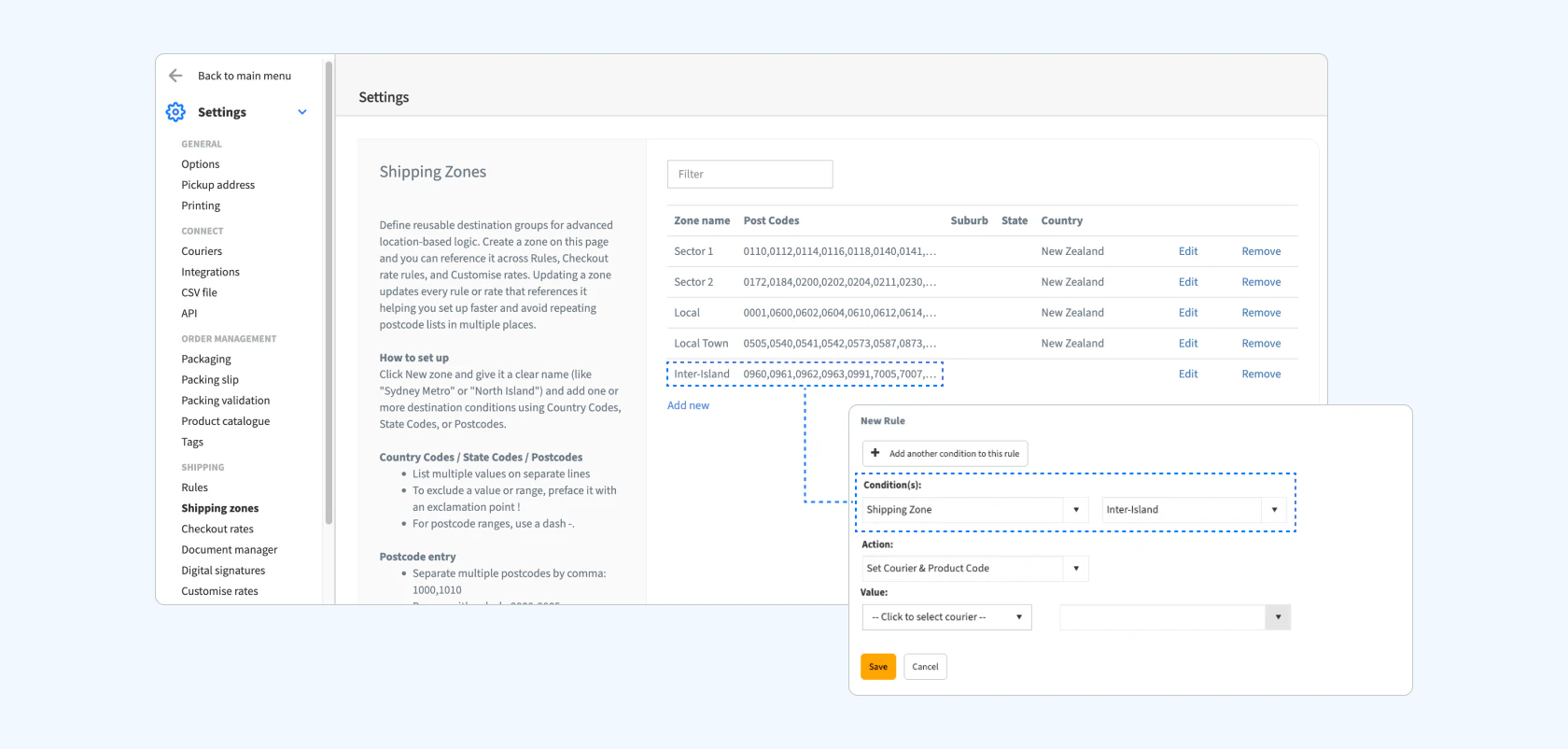Open Couriers in the sidebar
The image size is (1568, 749).
coord(202,251)
